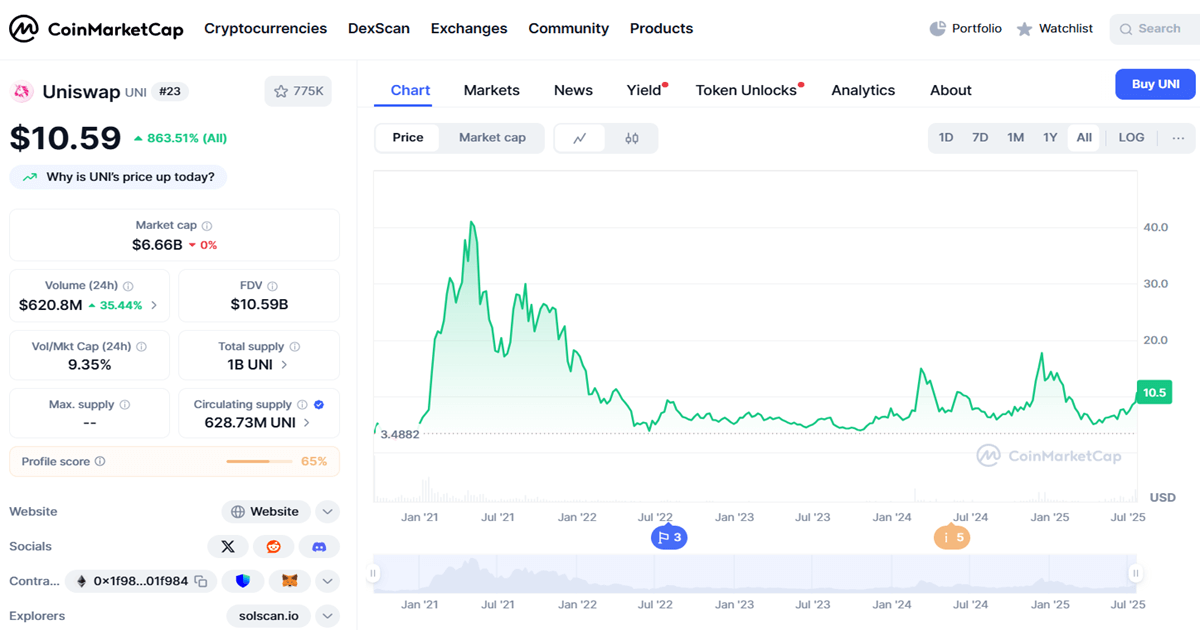Image resolution: width=1200 pixels, height=630 pixels.
Task: Open the Products menu
Action: (x=661, y=29)
